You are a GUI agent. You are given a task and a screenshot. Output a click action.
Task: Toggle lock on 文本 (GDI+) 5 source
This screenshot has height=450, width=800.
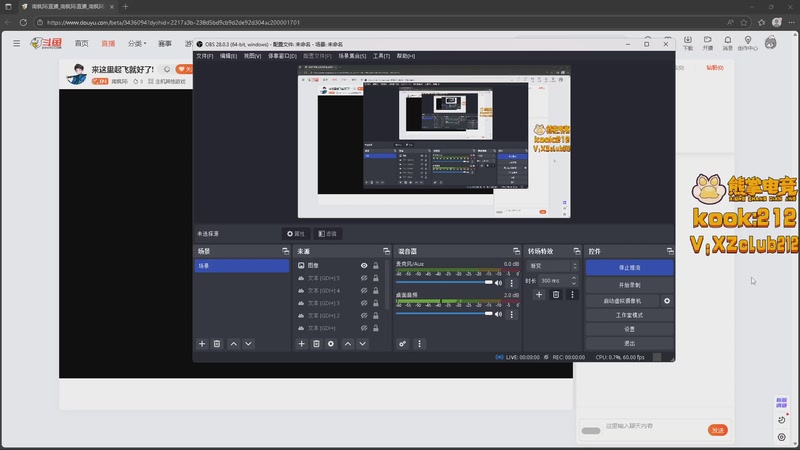[376, 278]
